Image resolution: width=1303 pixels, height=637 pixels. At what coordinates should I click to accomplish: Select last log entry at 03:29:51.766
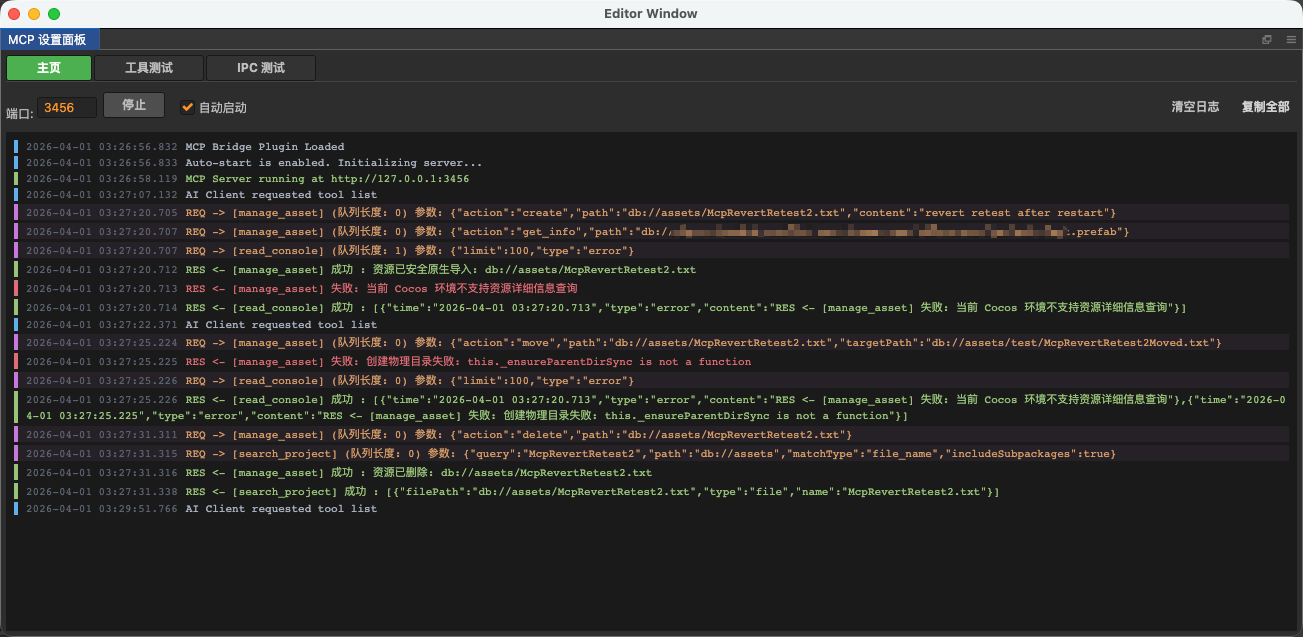pos(651,509)
